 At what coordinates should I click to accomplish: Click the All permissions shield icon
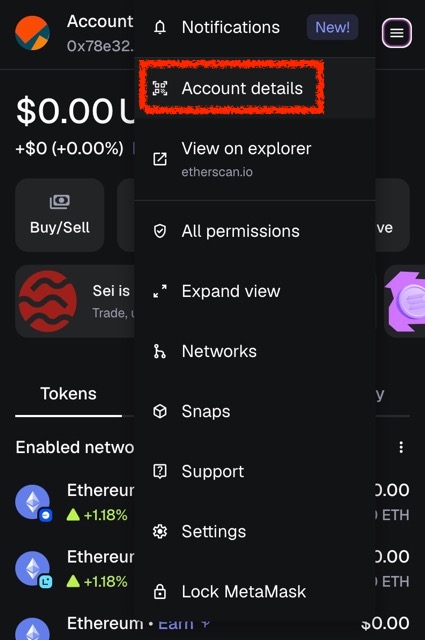[160, 231]
